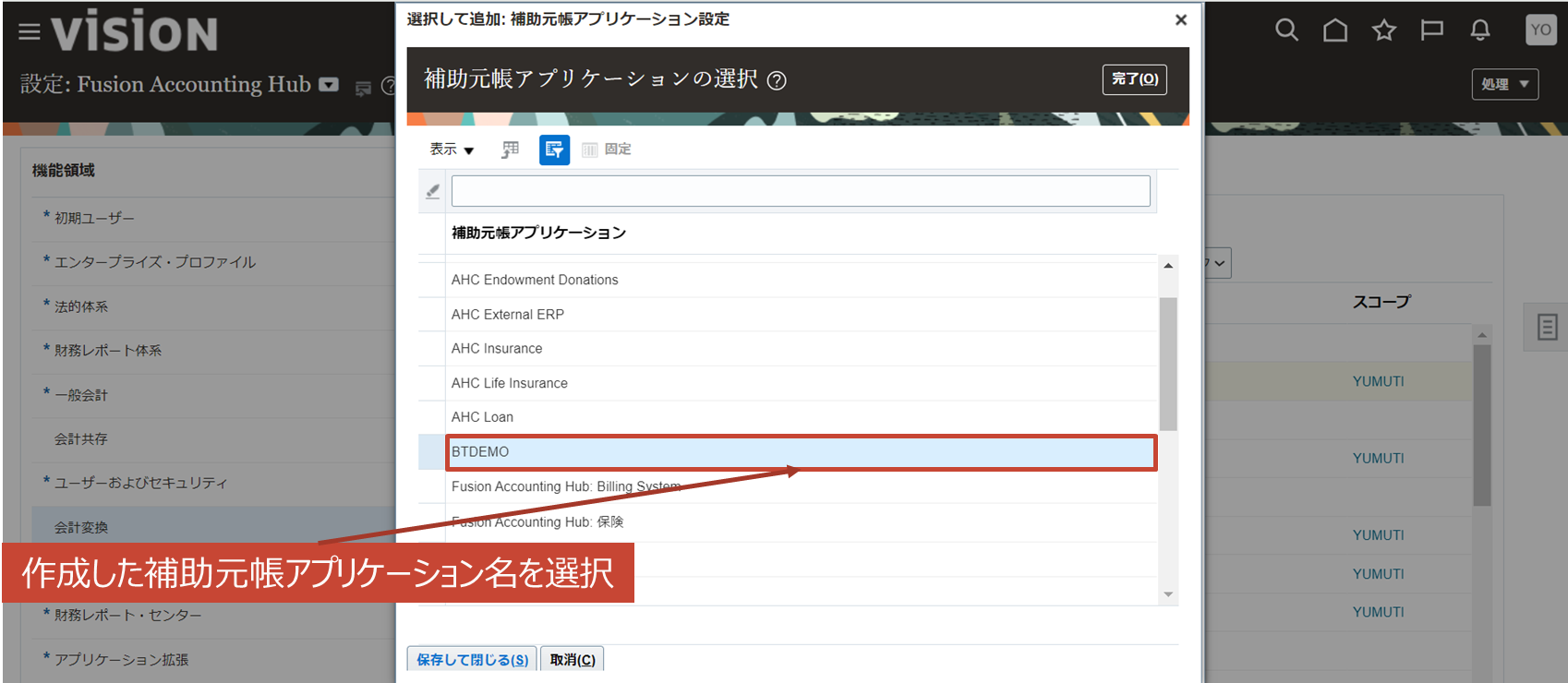Open アプリケーション拡張 functional area
This screenshot has height=683, width=1568.
[x=121, y=659]
